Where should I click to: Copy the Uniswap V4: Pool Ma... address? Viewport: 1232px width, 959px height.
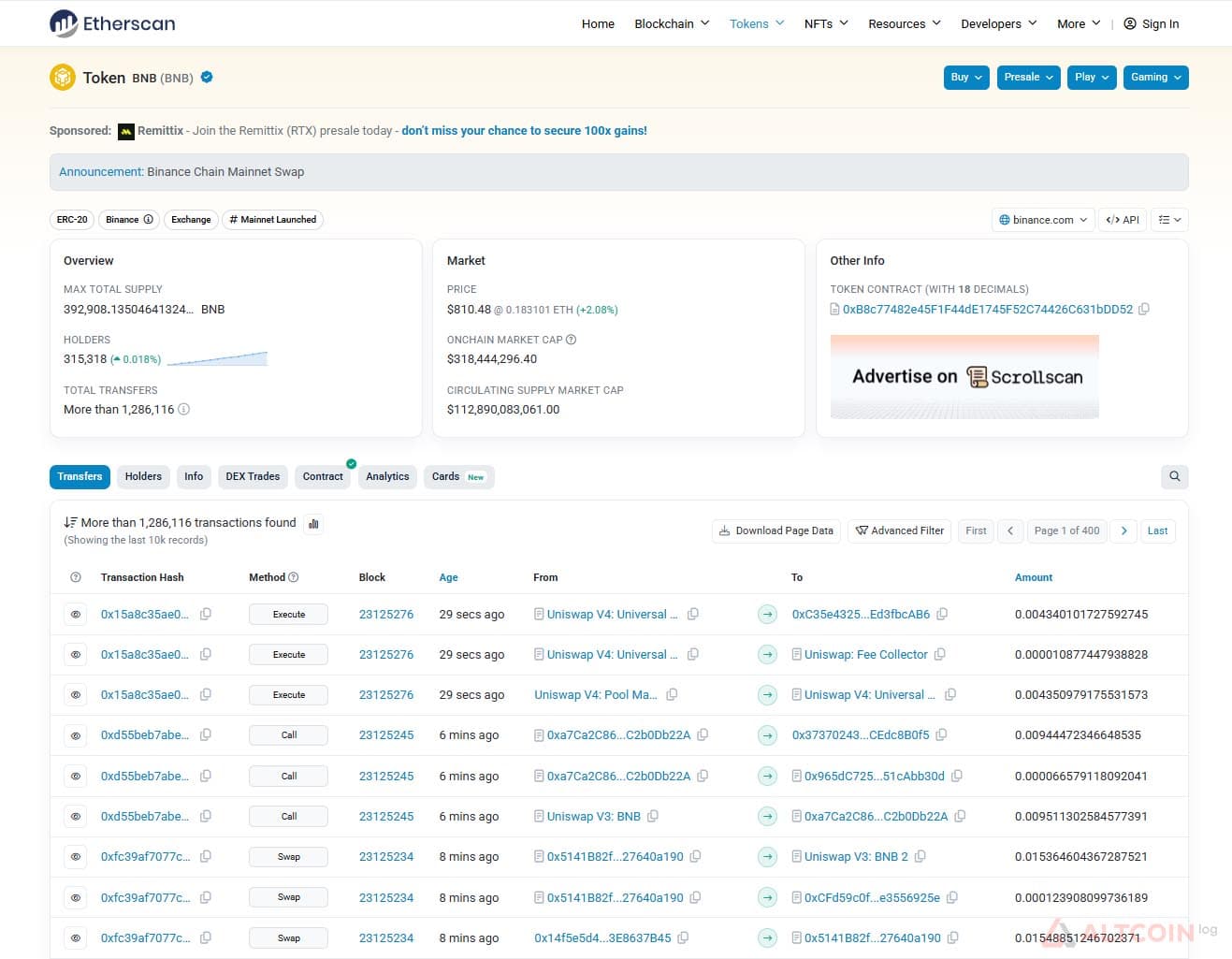672,694
